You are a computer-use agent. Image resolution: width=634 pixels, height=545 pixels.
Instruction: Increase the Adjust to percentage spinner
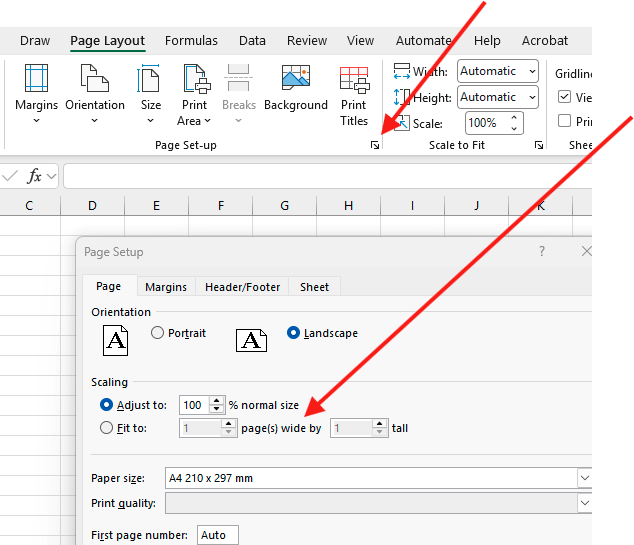pyautogui.click(x=217, y=401)
